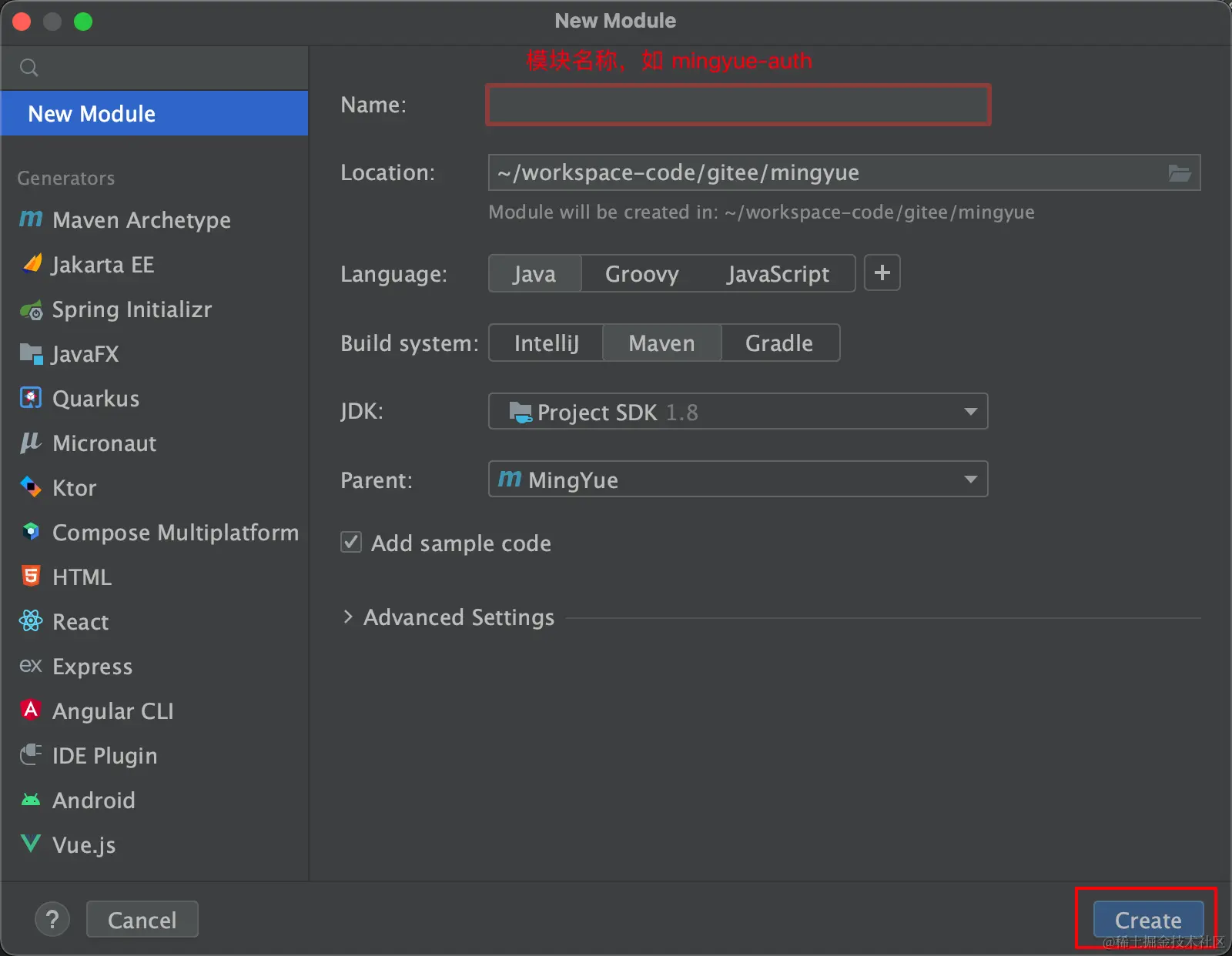Viewport: 1232px width, 956px height.
Task: Select Java as the language
Action: 534,273
